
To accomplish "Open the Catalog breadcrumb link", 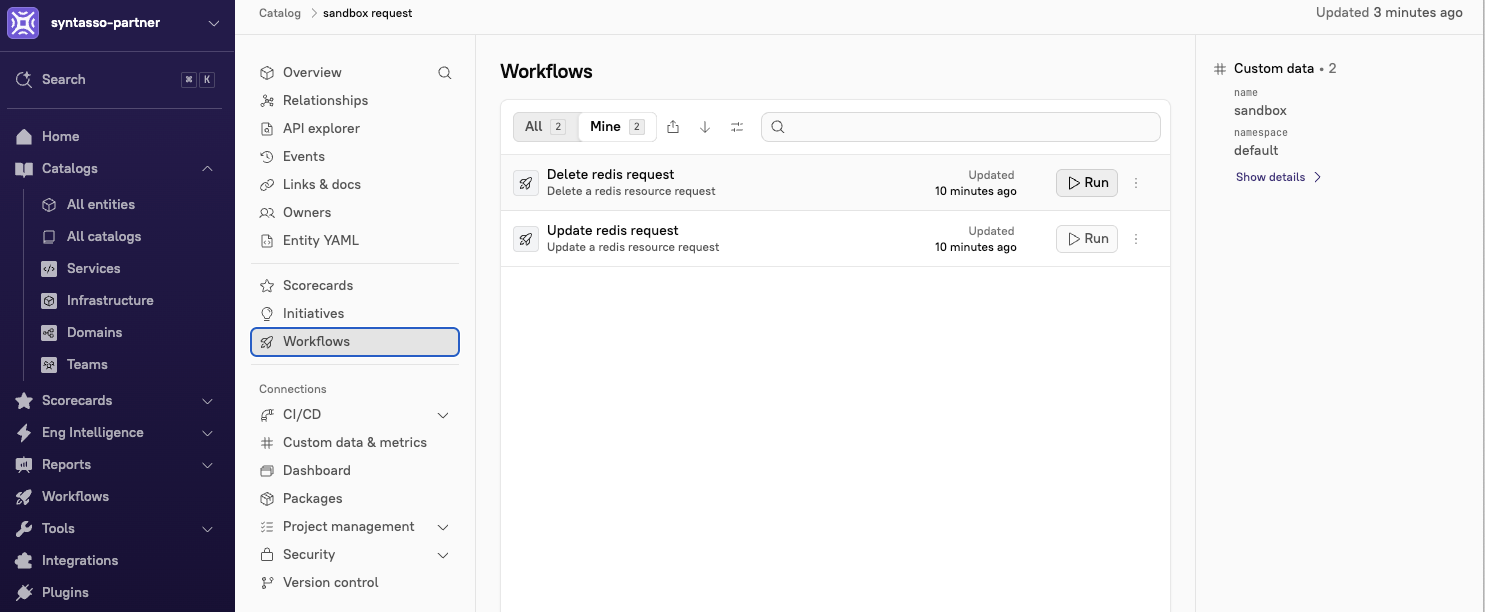I will coord(279,13).
